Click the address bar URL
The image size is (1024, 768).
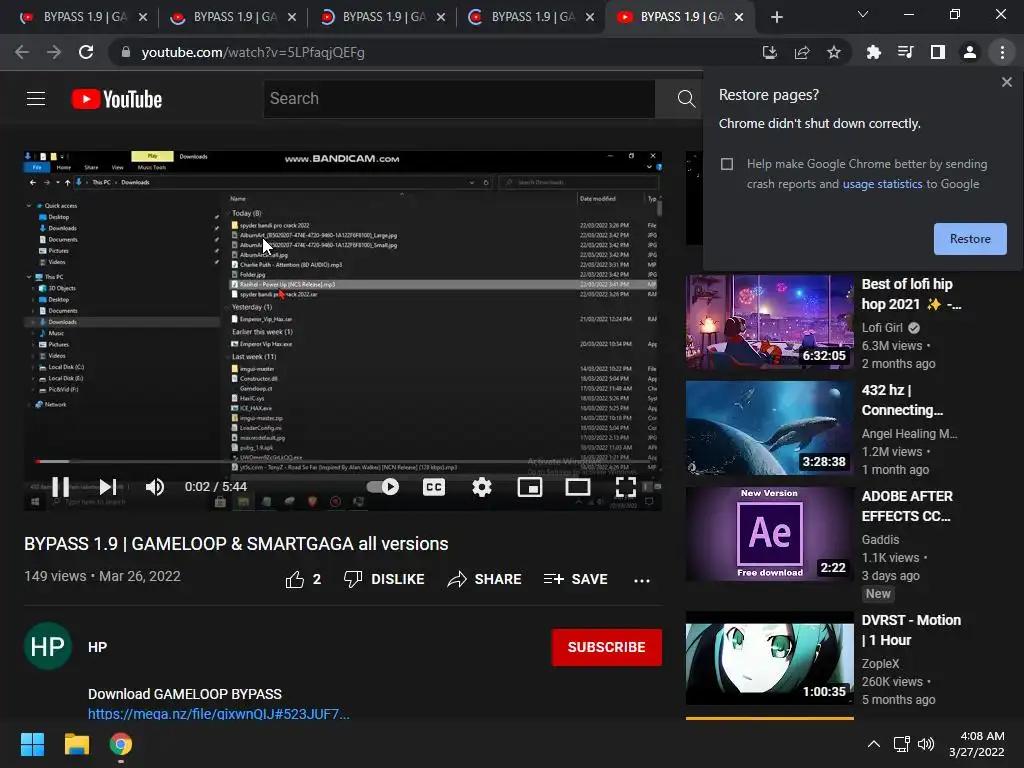pyautogui.click(x=253, y=52)
